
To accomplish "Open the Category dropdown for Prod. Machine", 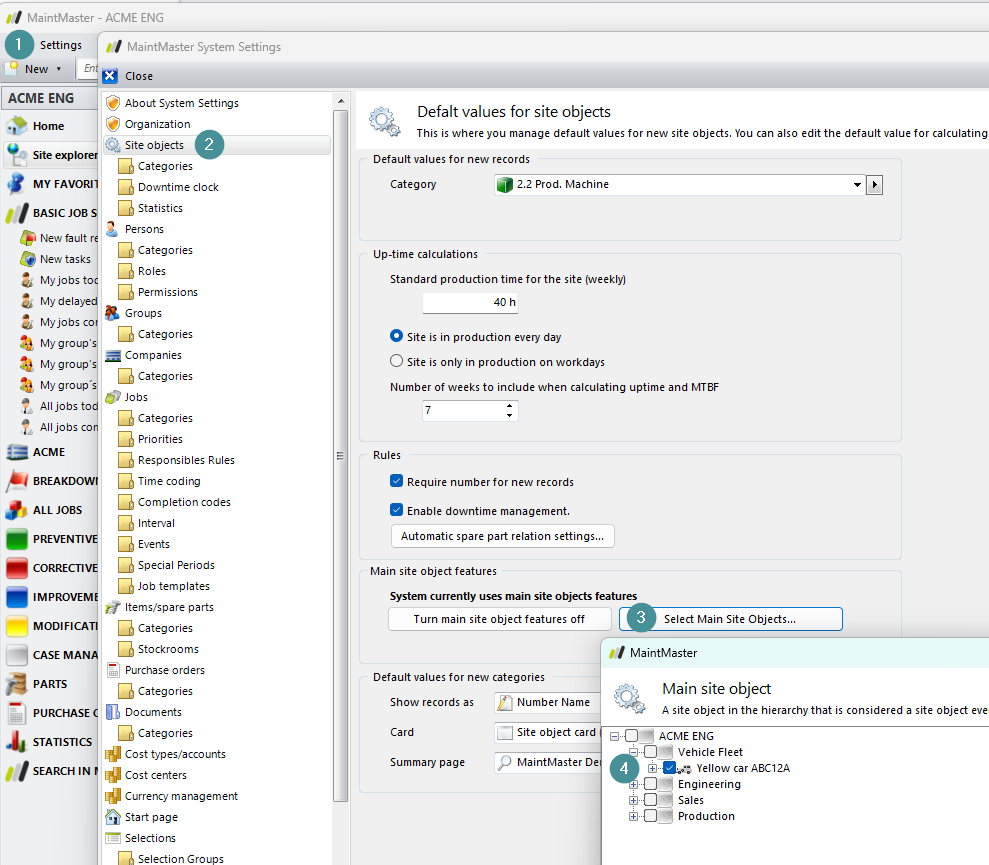I will (x=857, y=185).
